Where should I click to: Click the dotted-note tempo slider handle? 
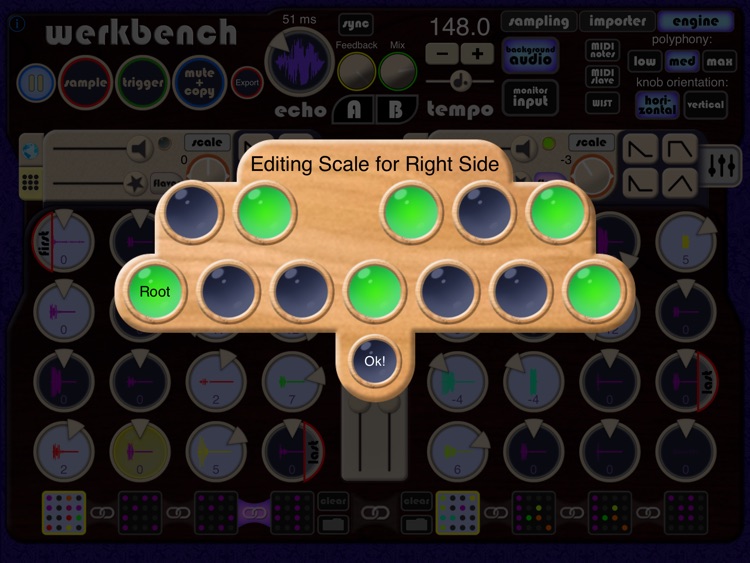click(461, 81)
